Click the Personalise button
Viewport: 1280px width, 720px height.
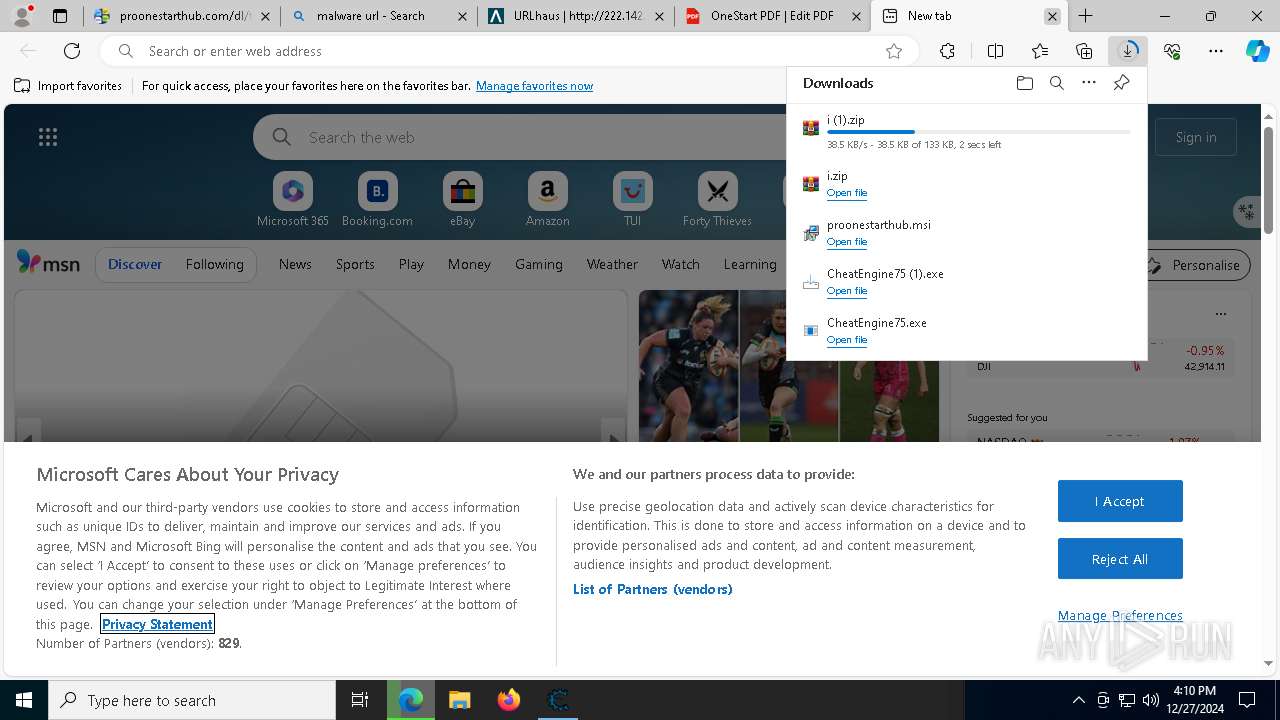tap(1196, 265)
